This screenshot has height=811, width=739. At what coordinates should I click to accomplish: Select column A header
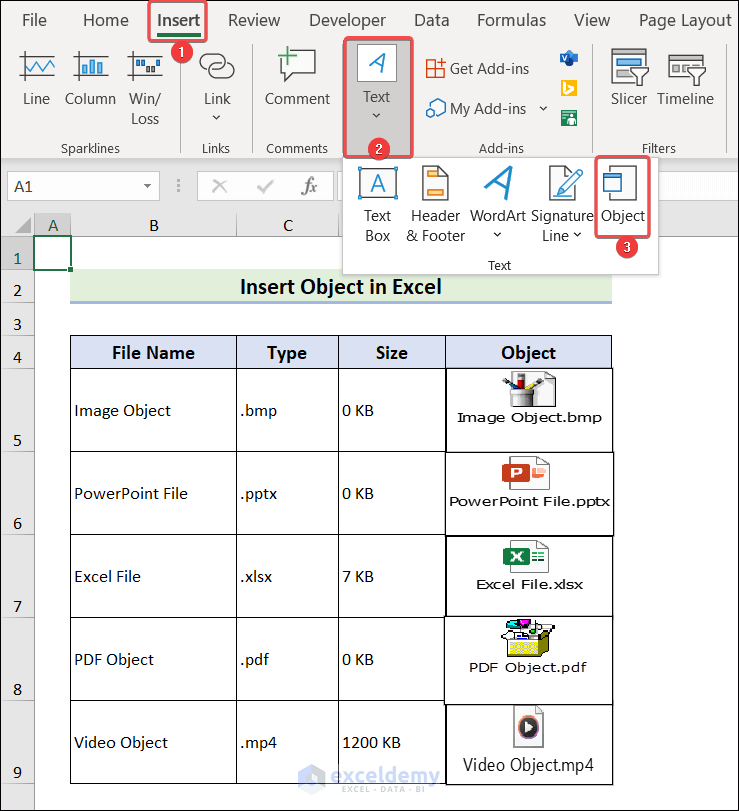pos(53,226)
